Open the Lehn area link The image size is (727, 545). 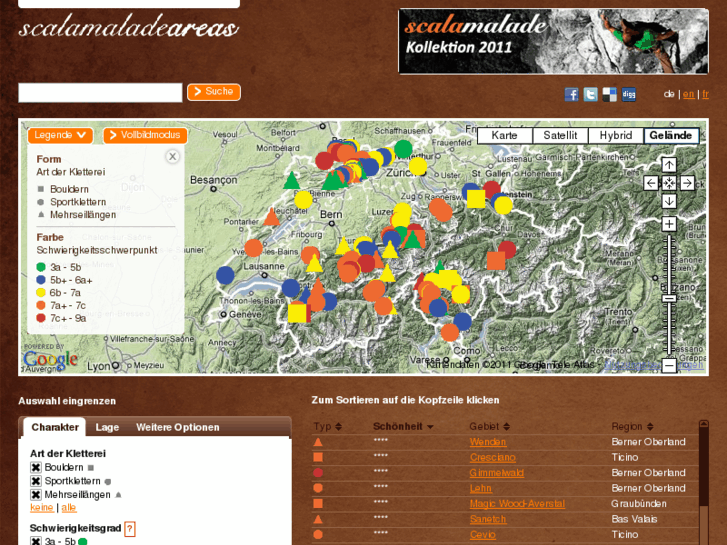[x=480, y=488]
